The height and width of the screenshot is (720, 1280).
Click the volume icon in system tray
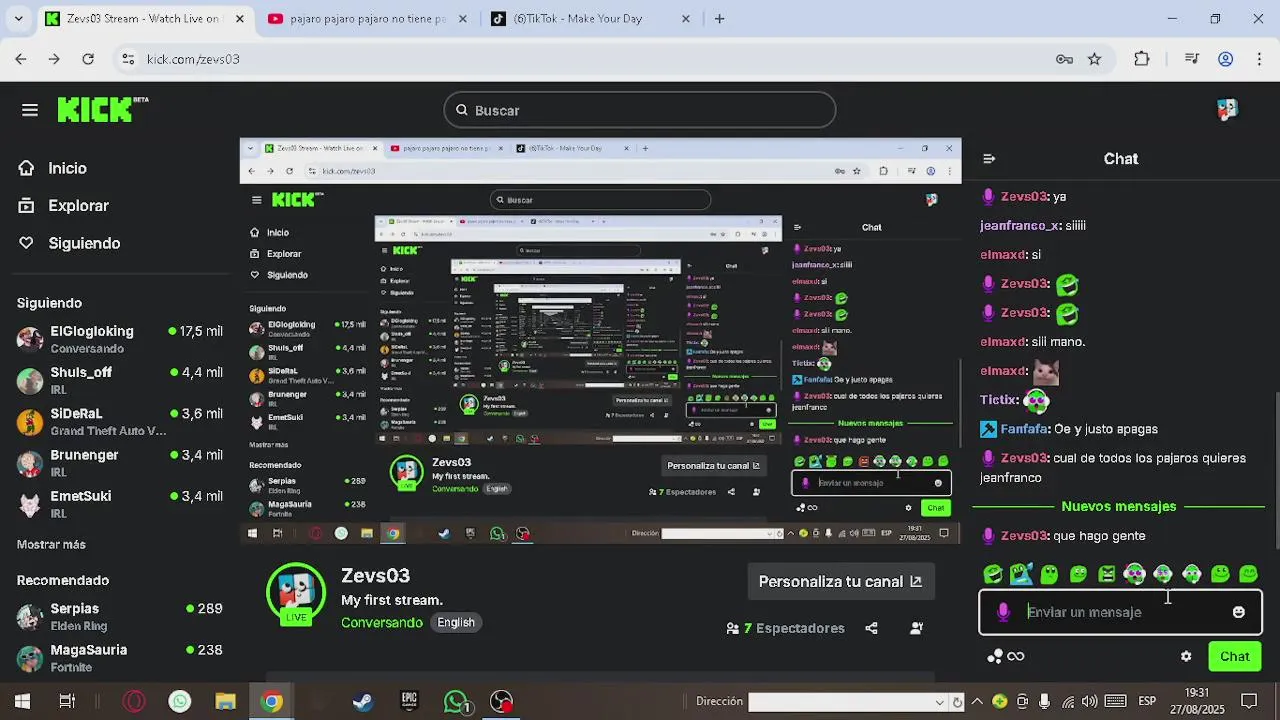coord(1089,701)
